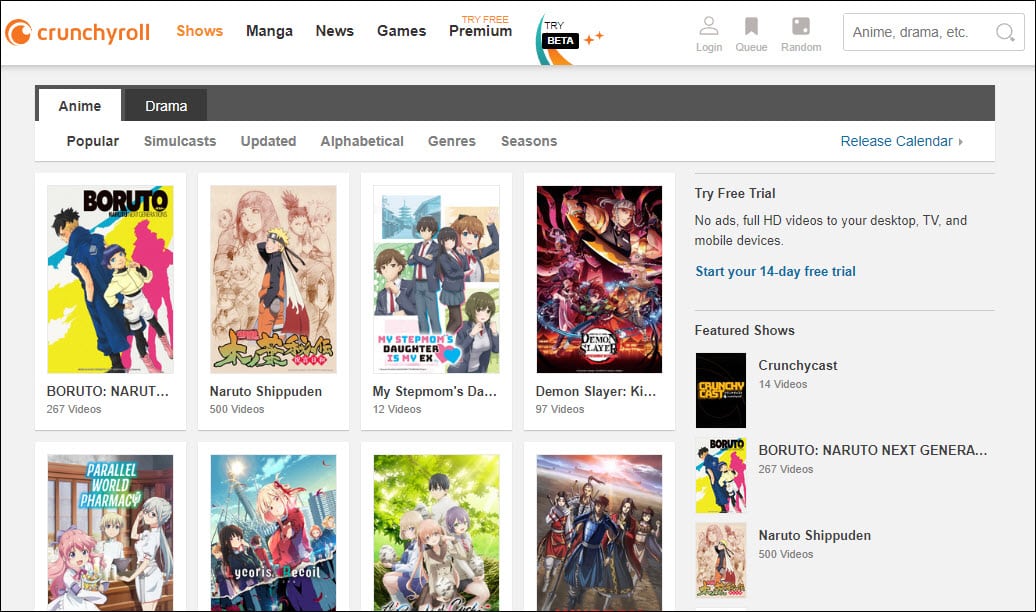
Task: Open My Stepmom's Daughter Is My Ex poster
Action: pos(436,280)
